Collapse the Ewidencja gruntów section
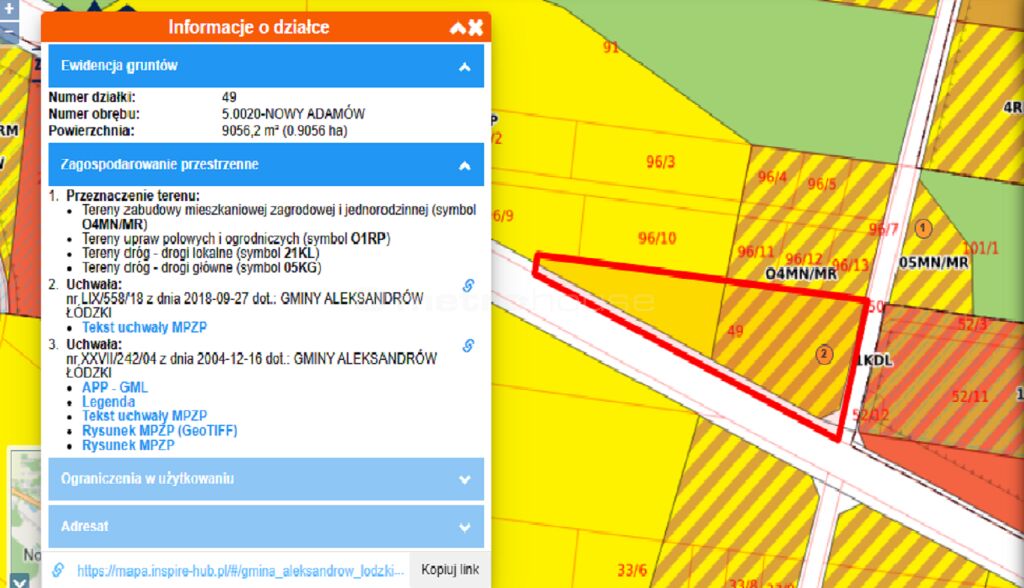The height and width of the screenshot is (588, 1024). (464, 67)
